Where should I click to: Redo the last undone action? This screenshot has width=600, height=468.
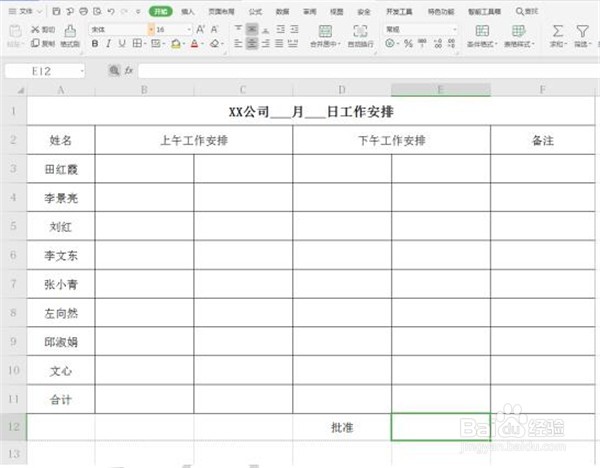[x=124, y=11]
